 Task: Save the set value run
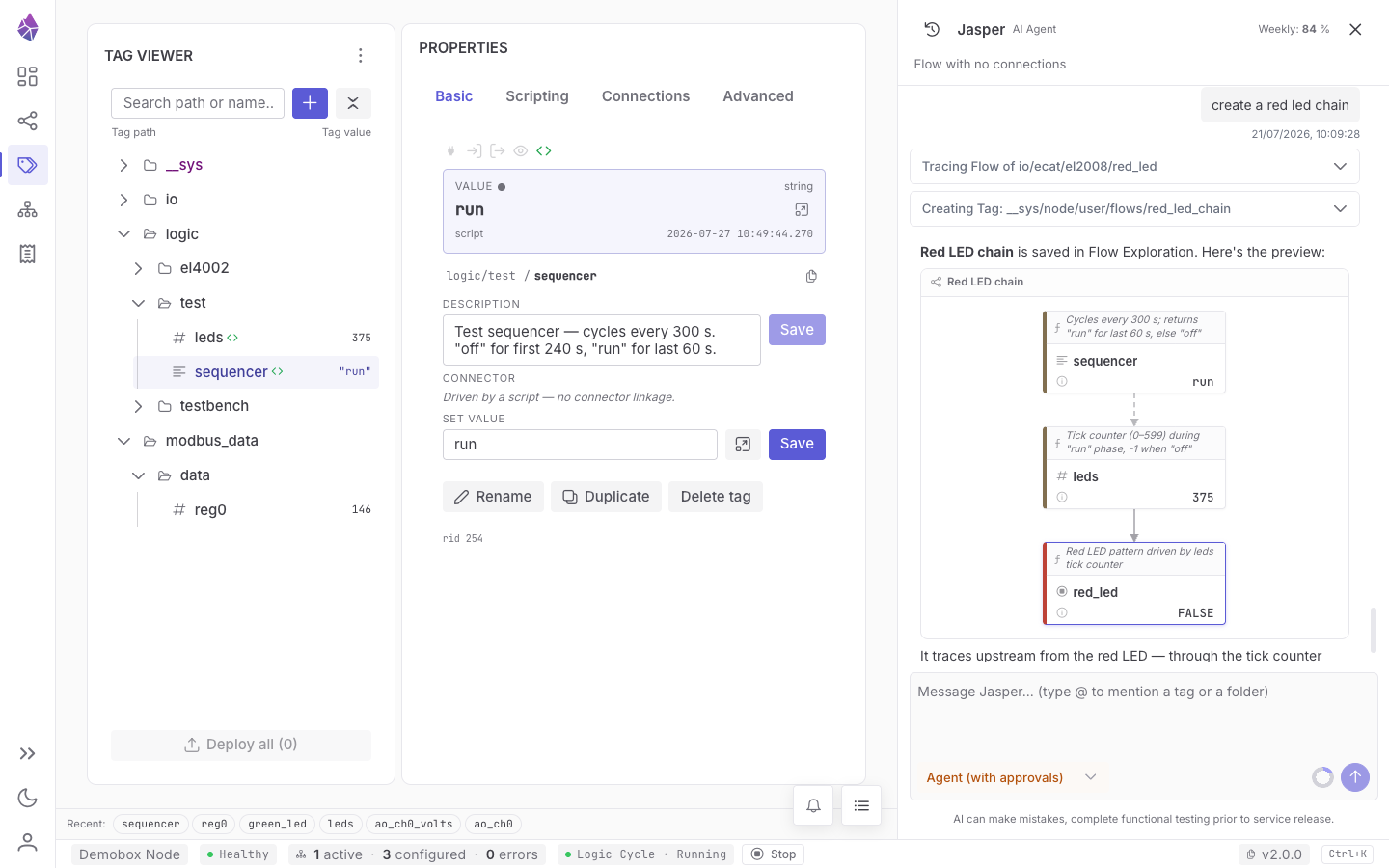click(x=797, y=445)
